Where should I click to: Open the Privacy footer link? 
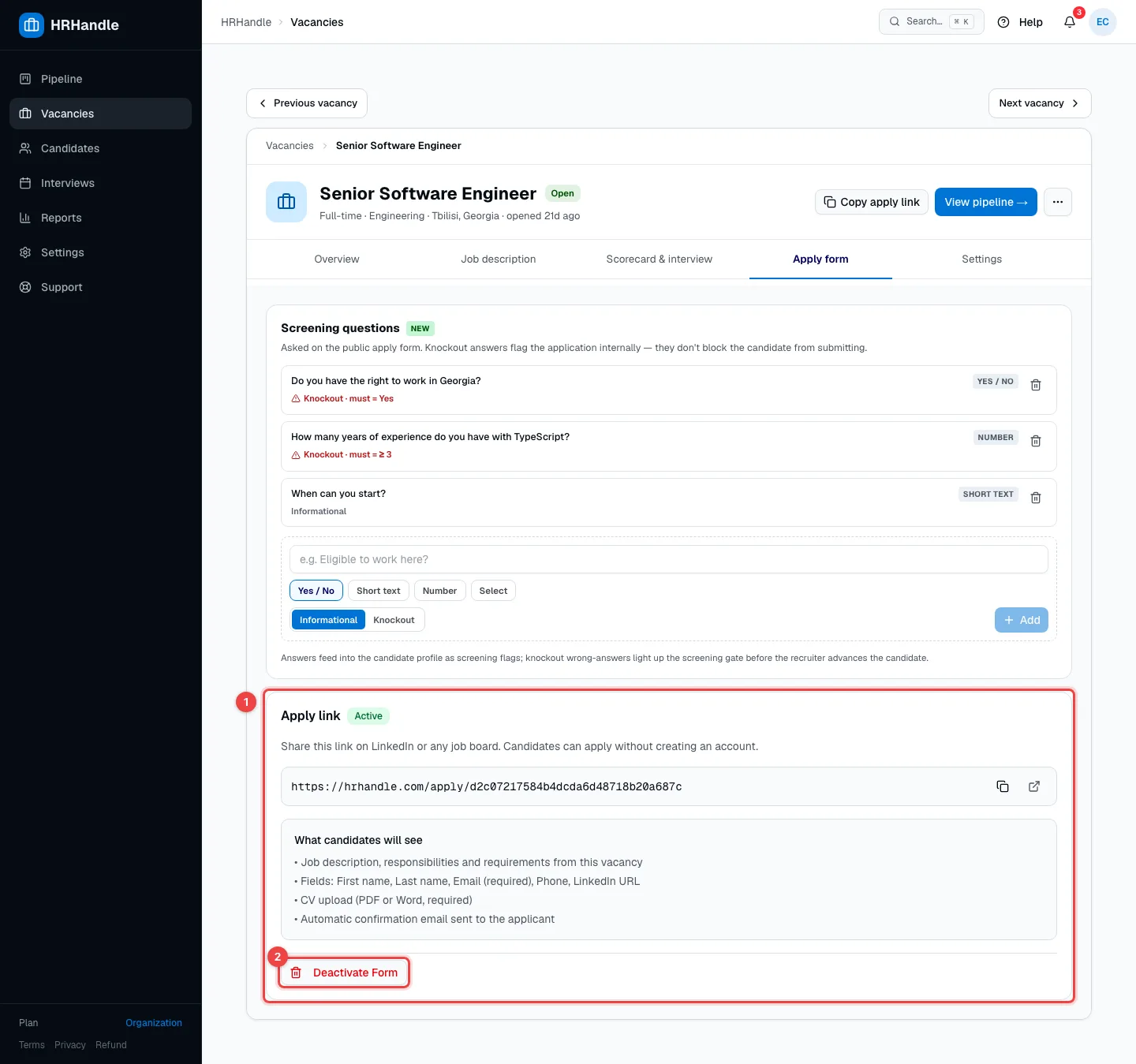[70, 1045]
